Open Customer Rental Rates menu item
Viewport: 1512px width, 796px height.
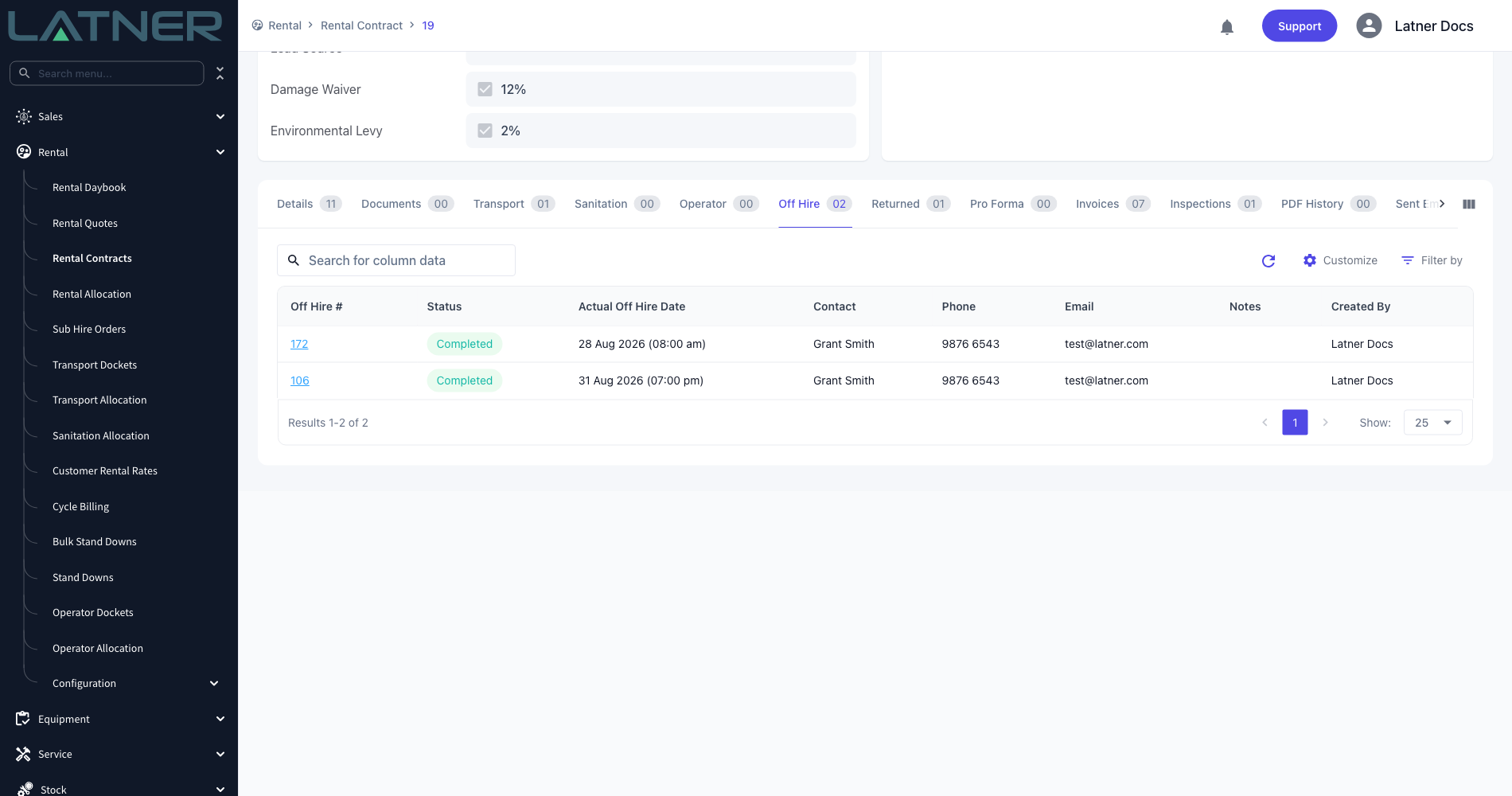(105, 470)
